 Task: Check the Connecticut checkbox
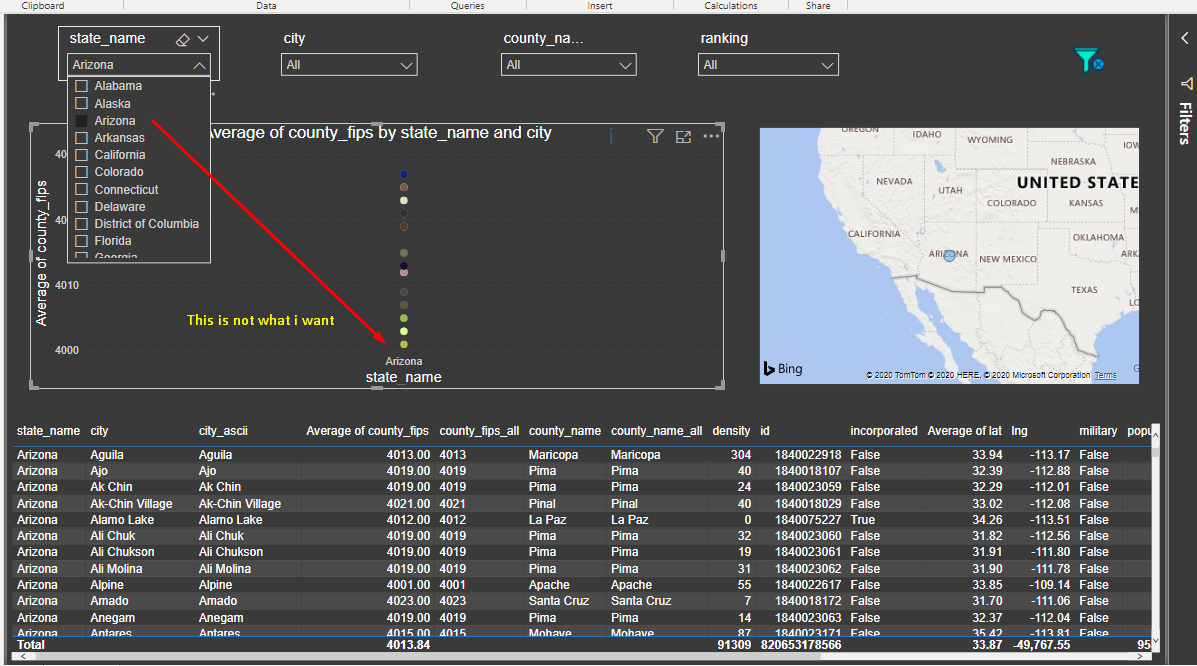coord(82,189)
